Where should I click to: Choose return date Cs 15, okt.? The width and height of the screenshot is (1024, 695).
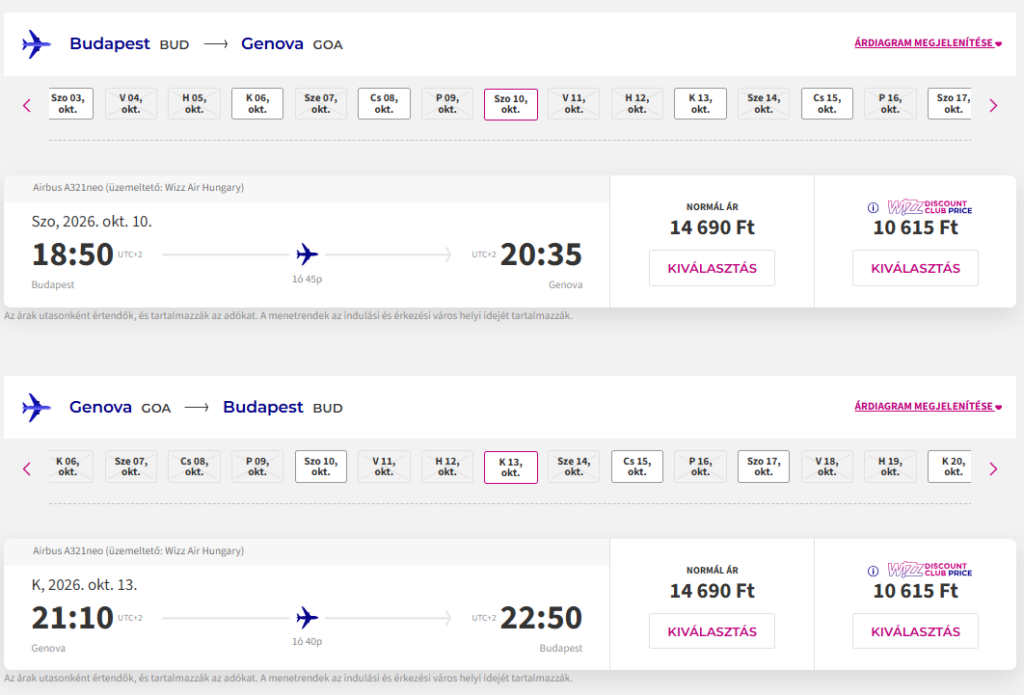(637, 467)
